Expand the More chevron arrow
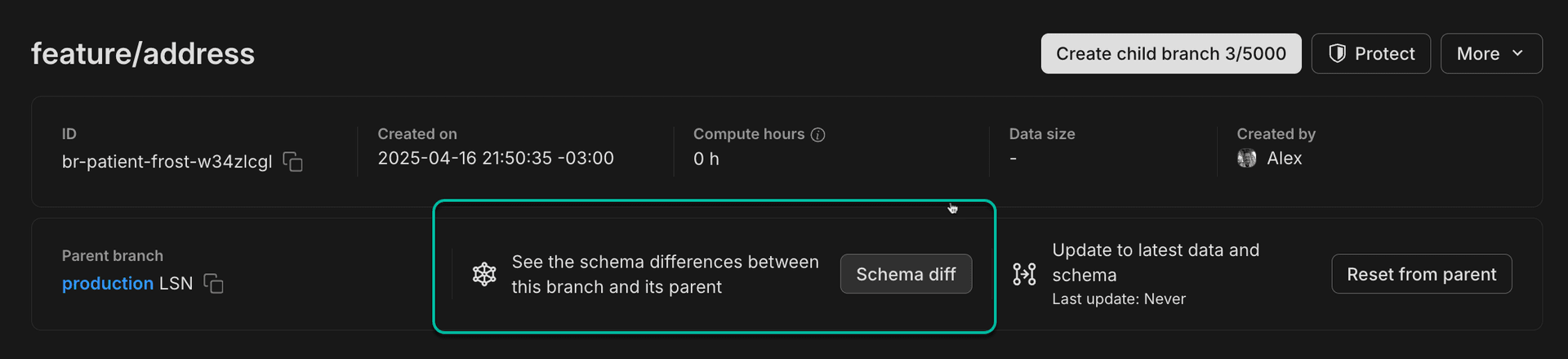 click(x=1517, y=54)
